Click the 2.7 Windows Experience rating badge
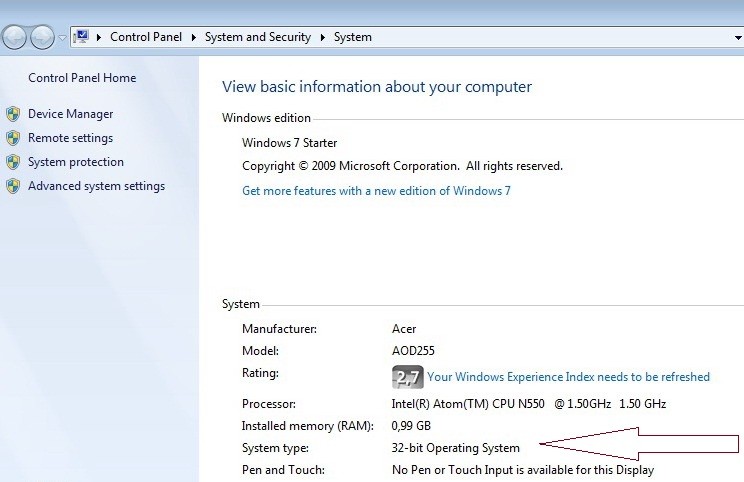Screen dimensions: 744x482 pyautogui.click(x=408, y=377)
